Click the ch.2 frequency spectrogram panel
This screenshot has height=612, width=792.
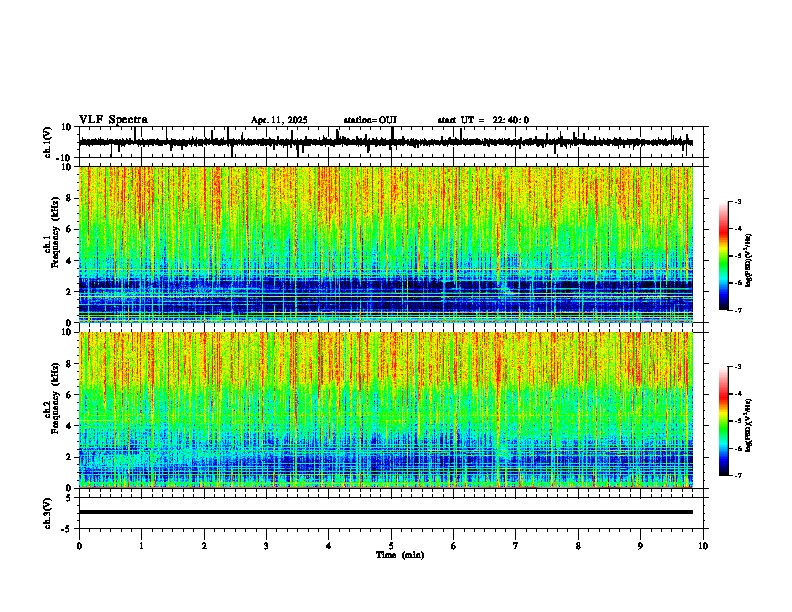pos(386,410)
